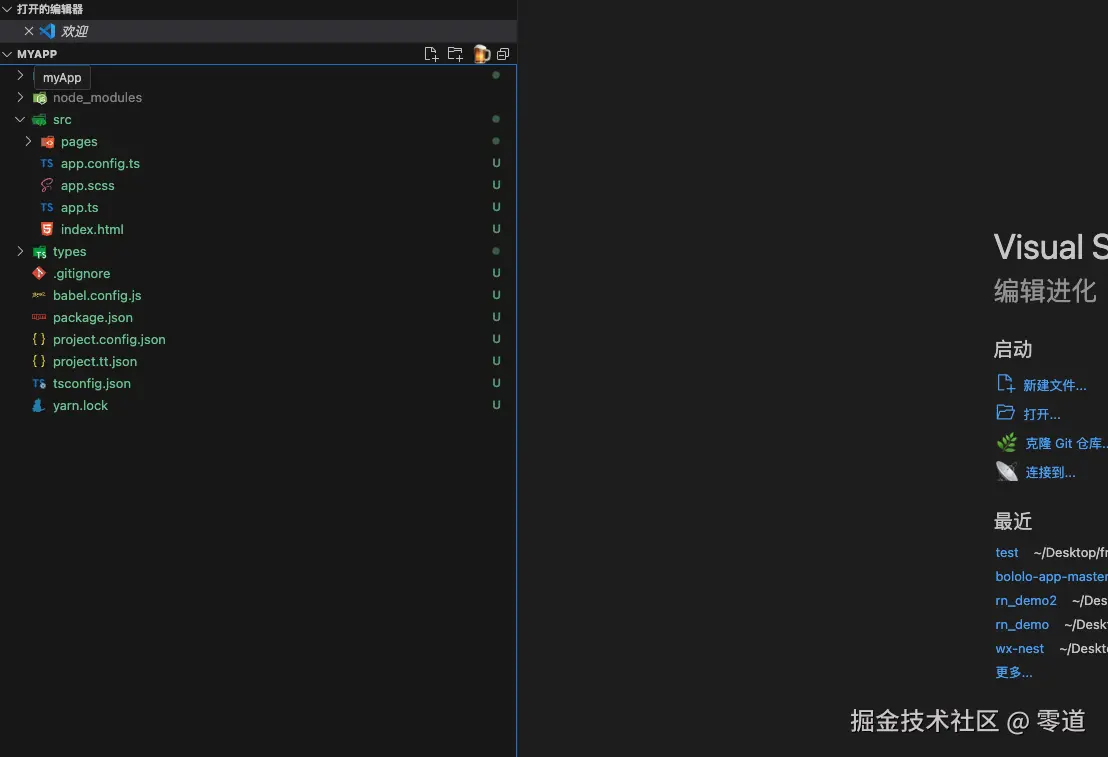Click the leaf icon beside 克隆 Git 仓库
This screenshot has width=1108, height=757.
click(1007, 442)
